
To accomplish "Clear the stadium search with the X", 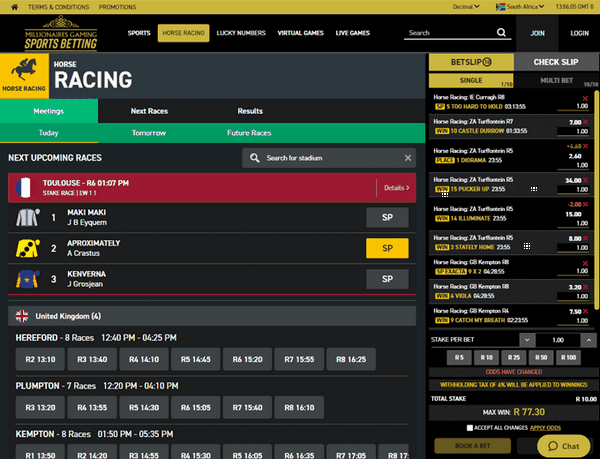I will point(408,158).
